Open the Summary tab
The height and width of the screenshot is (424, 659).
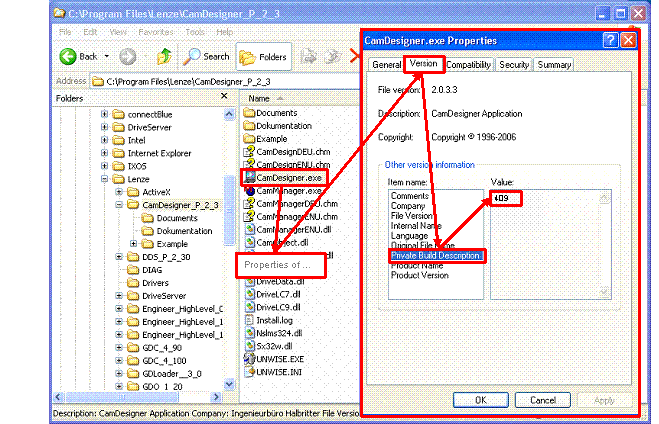click(x=553, y=65)
